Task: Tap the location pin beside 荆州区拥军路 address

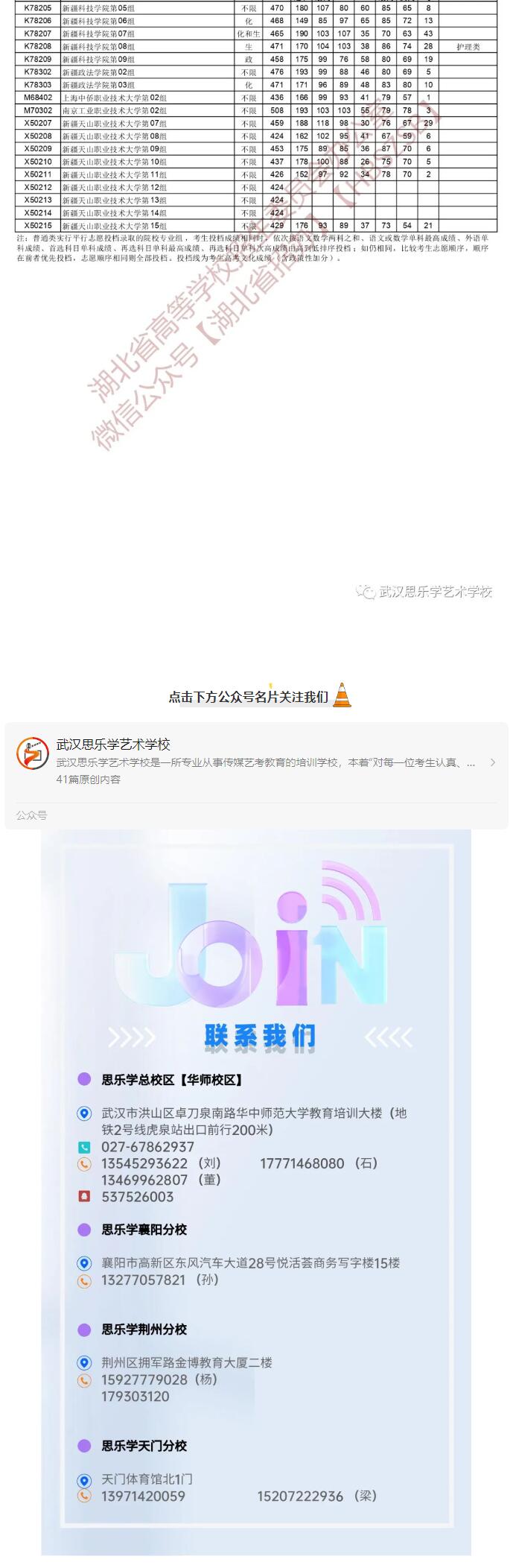Action: pos(85,1363)
